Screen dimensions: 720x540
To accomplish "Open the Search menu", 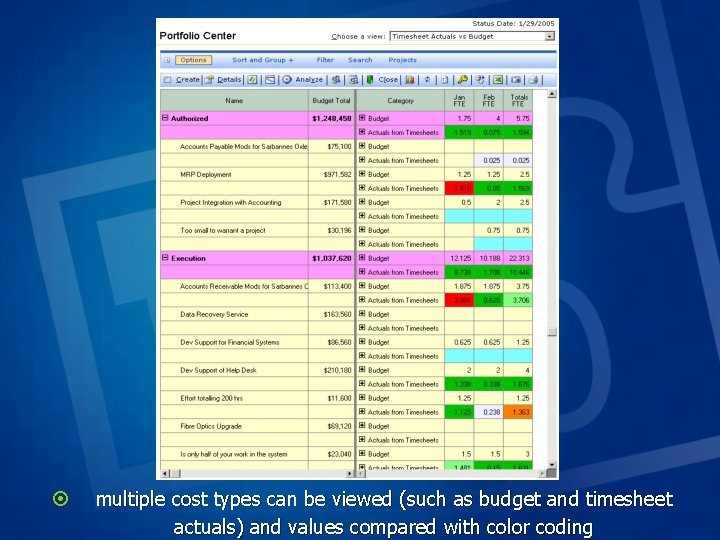I will click(x=360, y=60).
